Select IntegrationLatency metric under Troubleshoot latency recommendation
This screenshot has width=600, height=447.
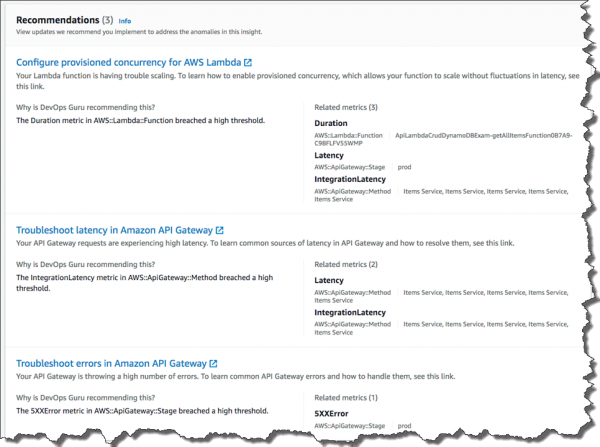click(x=350, y=312)
